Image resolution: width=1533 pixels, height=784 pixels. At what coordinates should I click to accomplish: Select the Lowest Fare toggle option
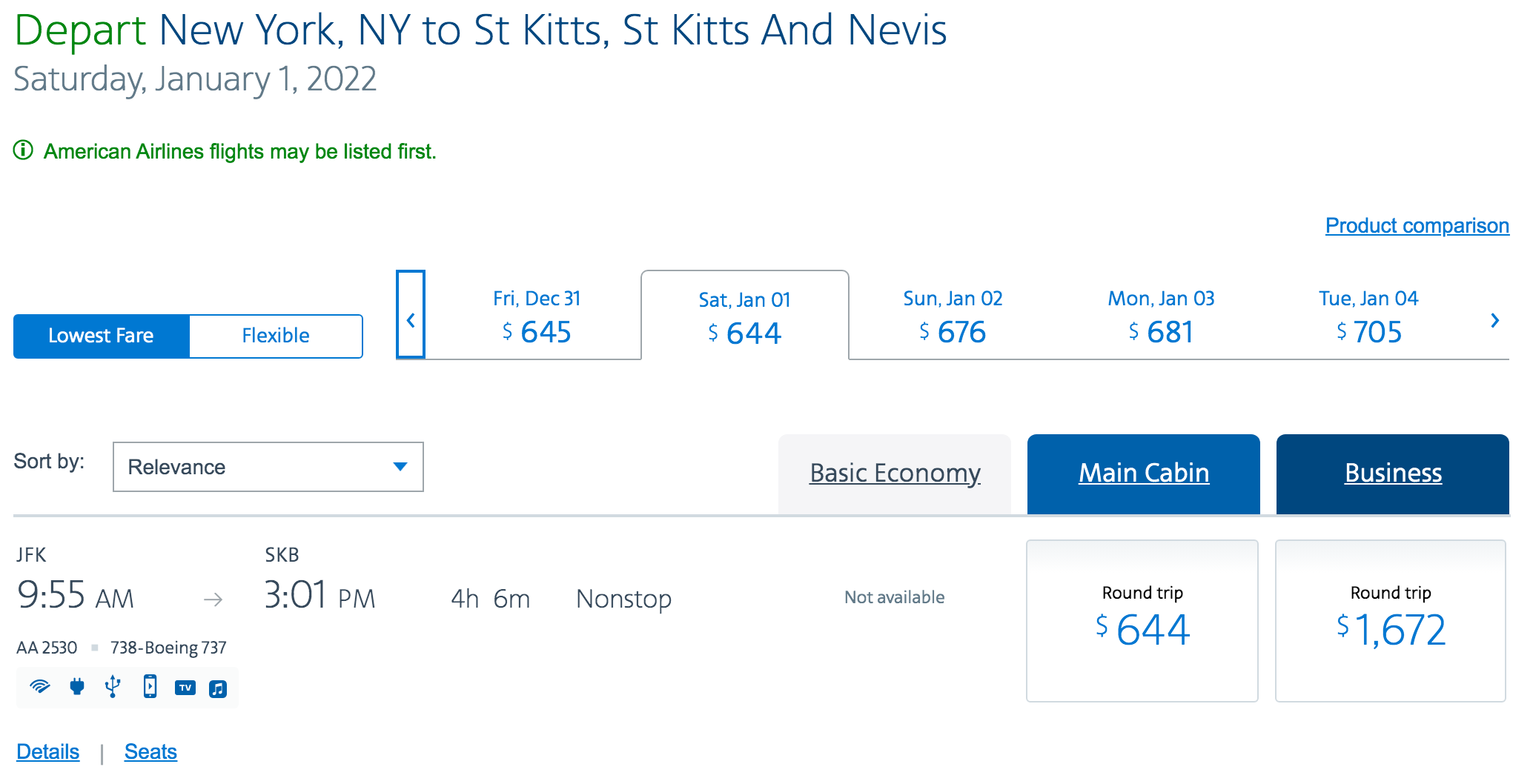click(x=102, y=336)
